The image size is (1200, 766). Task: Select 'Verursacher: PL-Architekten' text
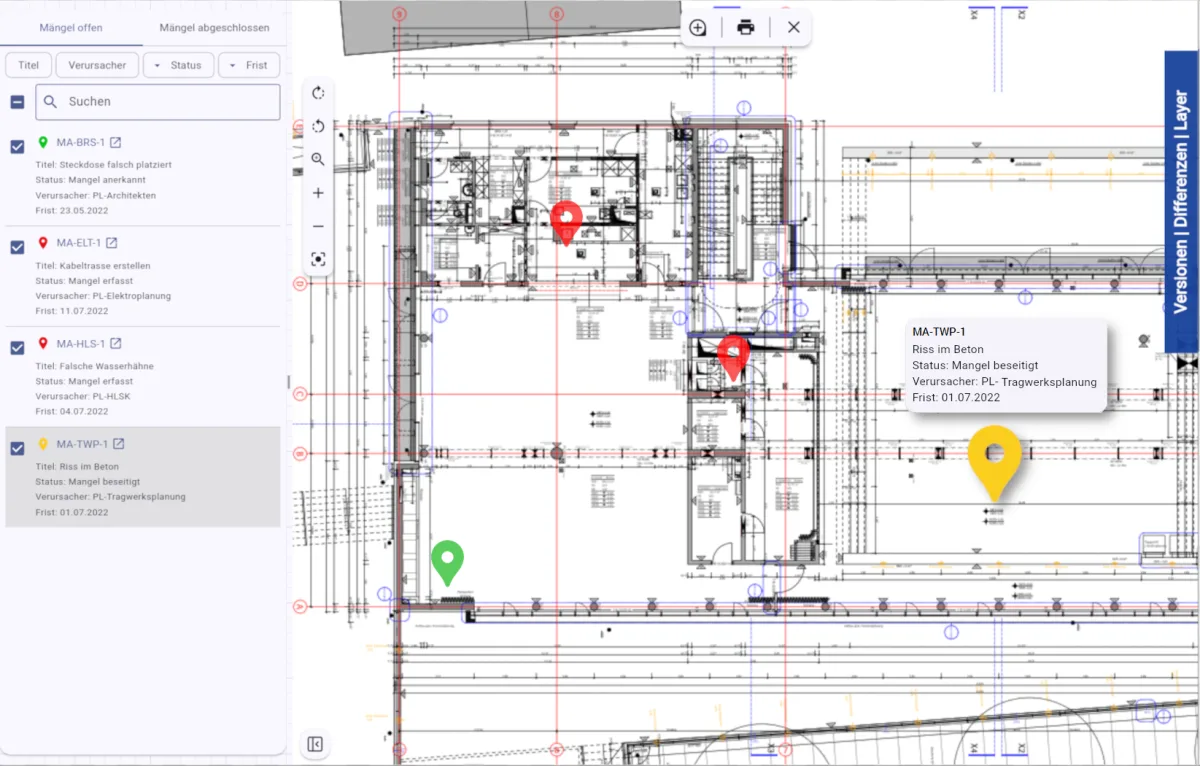[x=95, y=195]
